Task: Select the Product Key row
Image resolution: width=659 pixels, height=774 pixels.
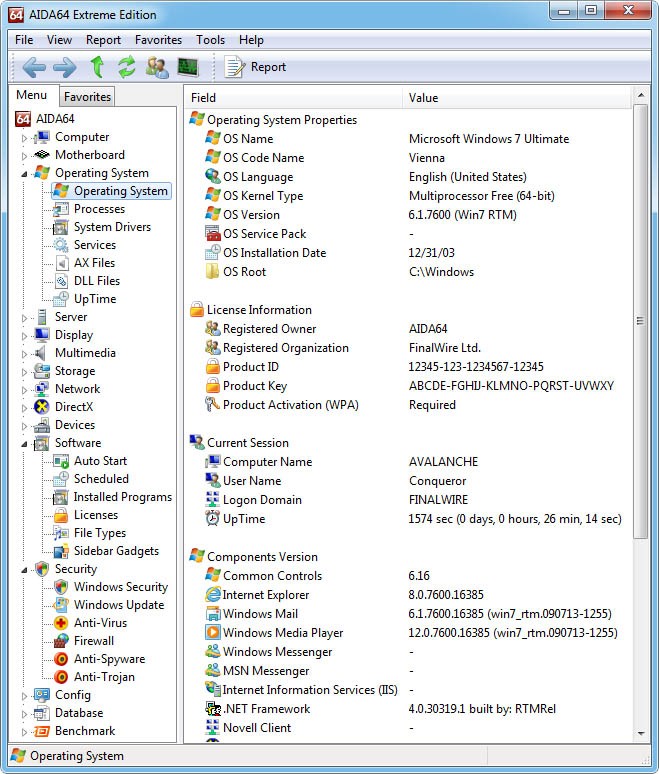Action: click(x=410, y=386)
